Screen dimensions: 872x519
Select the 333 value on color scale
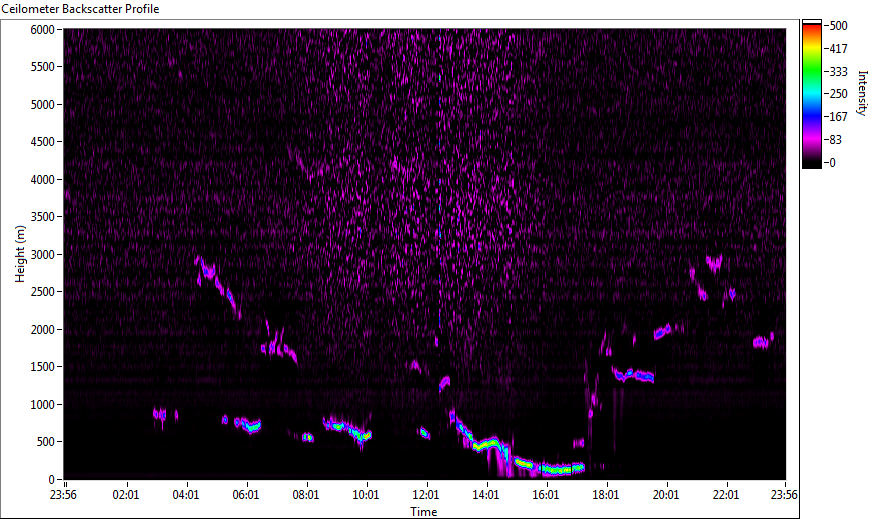pyautogui.click(x=838, y=71)
